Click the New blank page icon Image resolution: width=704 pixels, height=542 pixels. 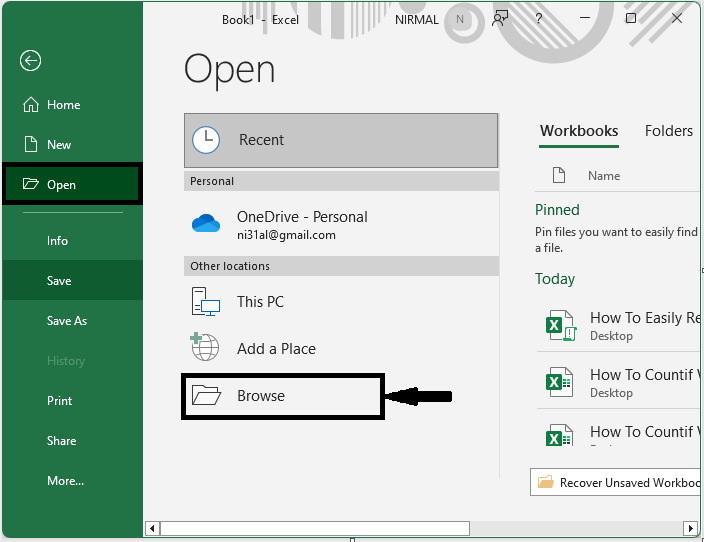click(31, 144)
